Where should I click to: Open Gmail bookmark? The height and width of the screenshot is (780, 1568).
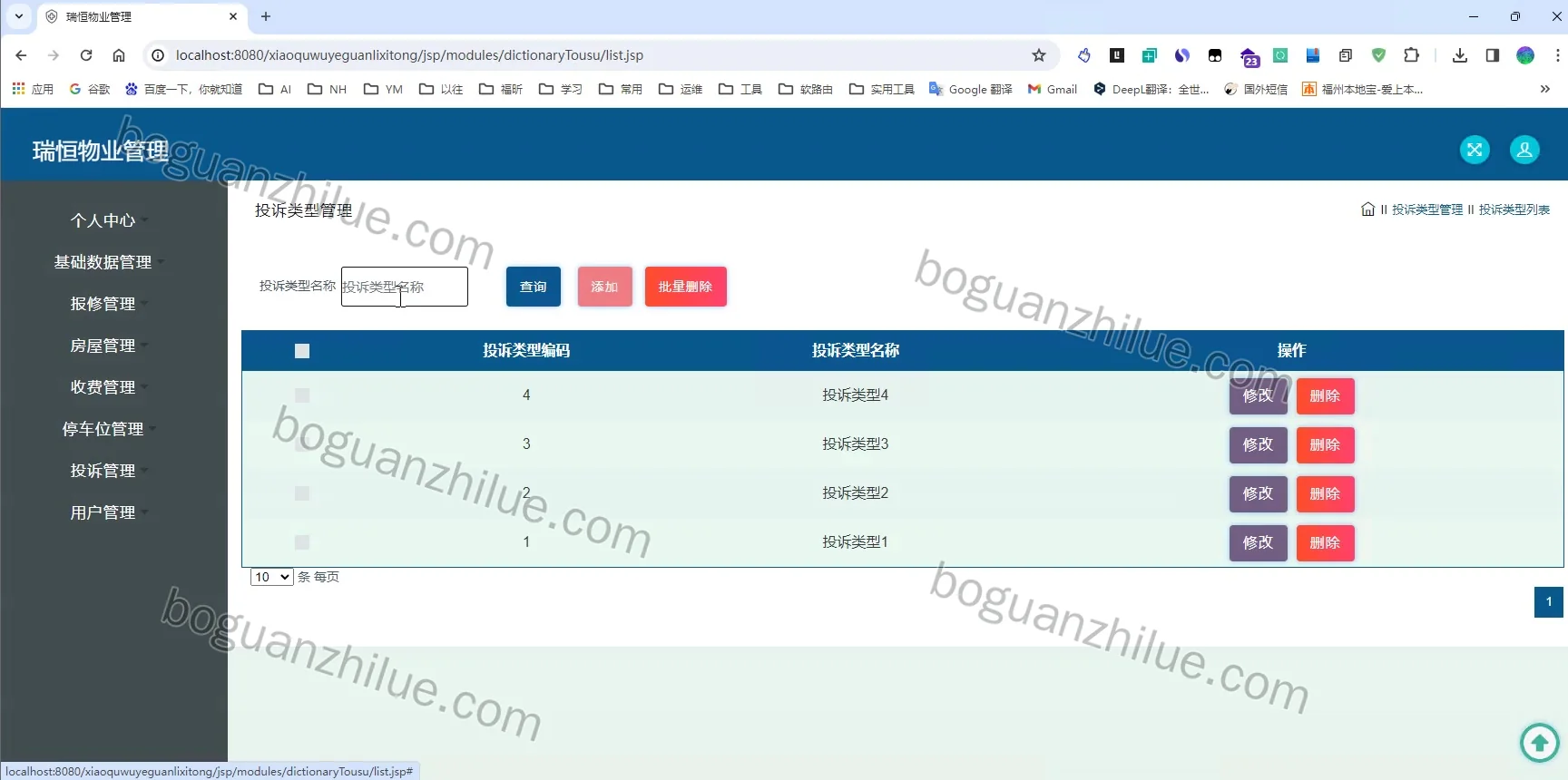(x=1053, y=89)
